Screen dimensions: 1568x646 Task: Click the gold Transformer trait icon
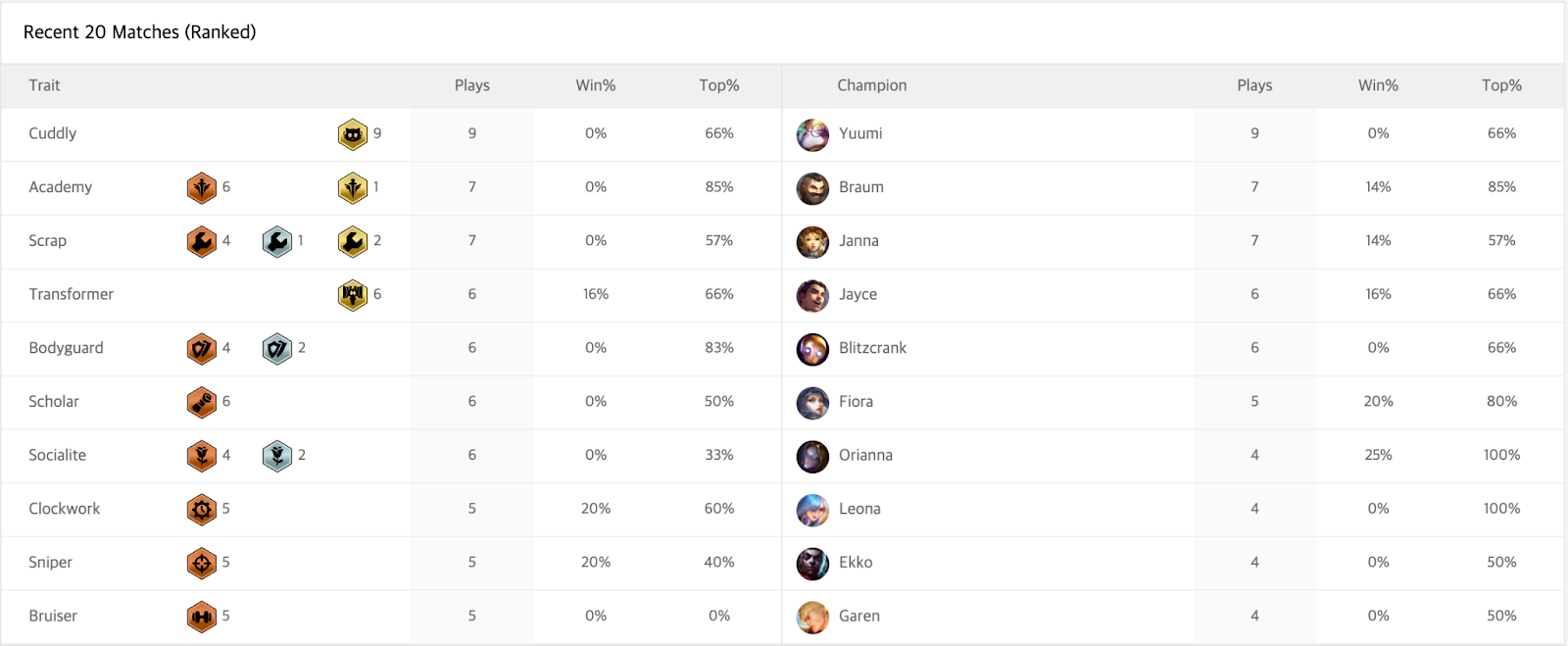353,294
